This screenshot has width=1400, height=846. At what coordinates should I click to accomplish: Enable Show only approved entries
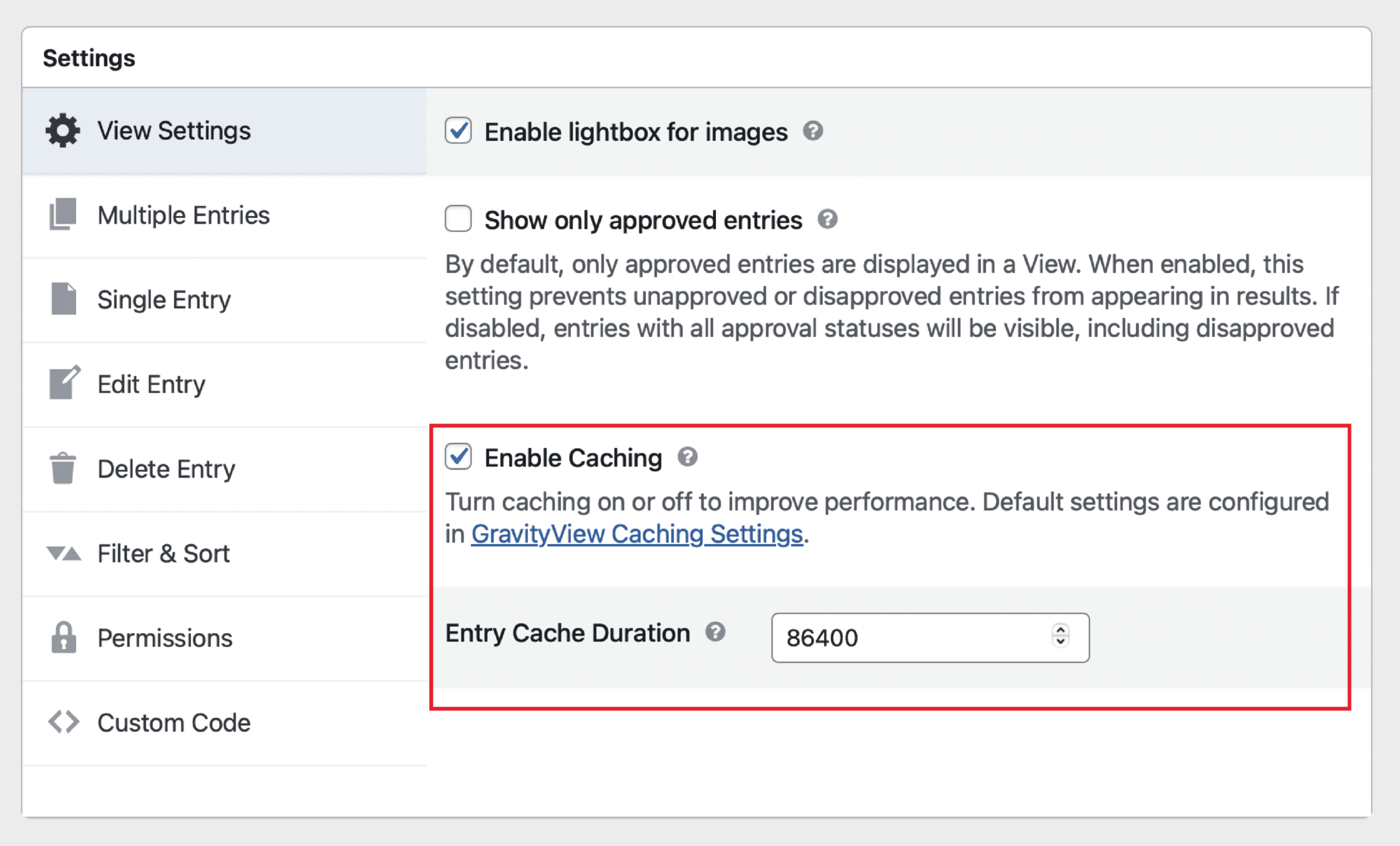(x=458, y=219)
